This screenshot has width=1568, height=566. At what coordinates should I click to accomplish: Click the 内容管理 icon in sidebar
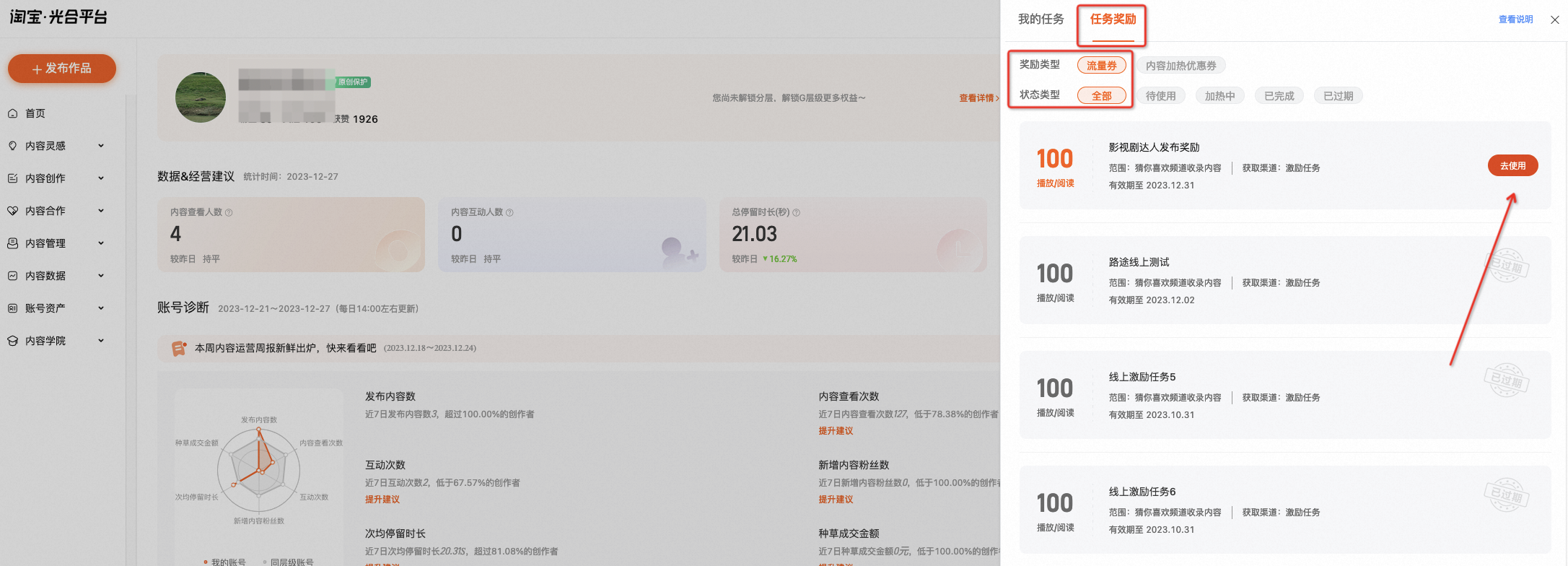13,243
